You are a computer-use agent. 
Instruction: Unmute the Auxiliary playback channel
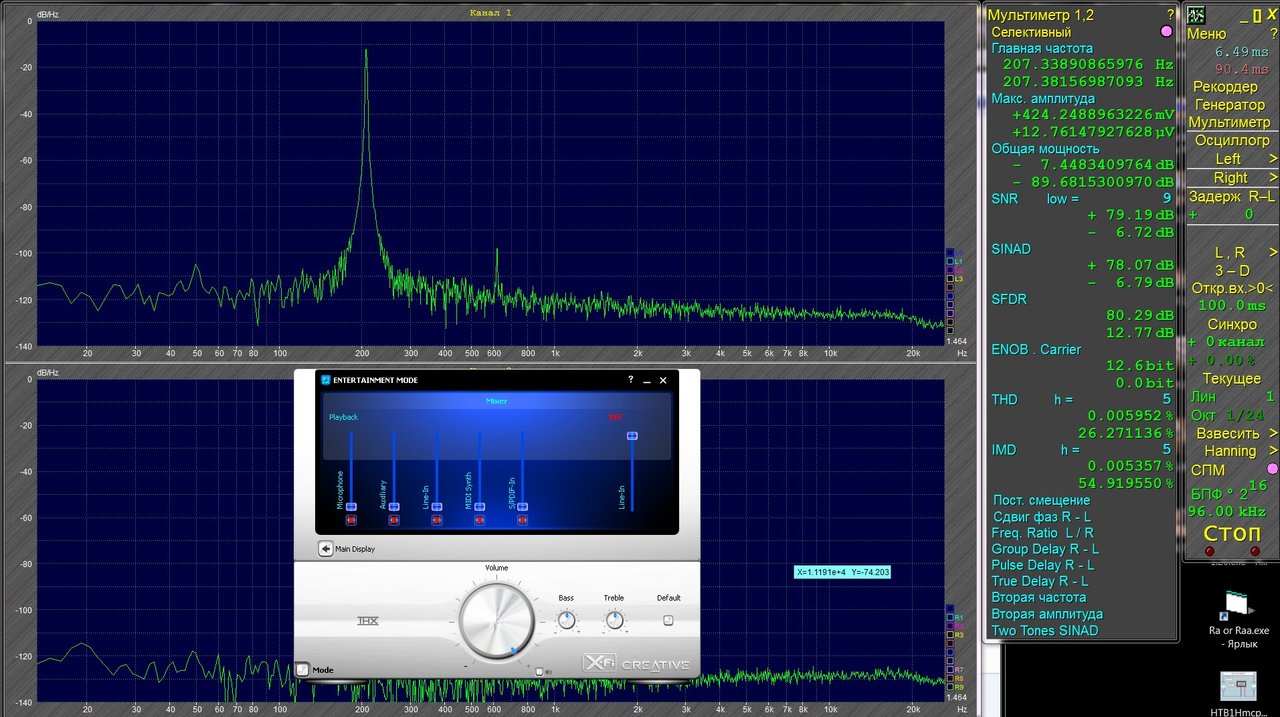click(394, 520)
